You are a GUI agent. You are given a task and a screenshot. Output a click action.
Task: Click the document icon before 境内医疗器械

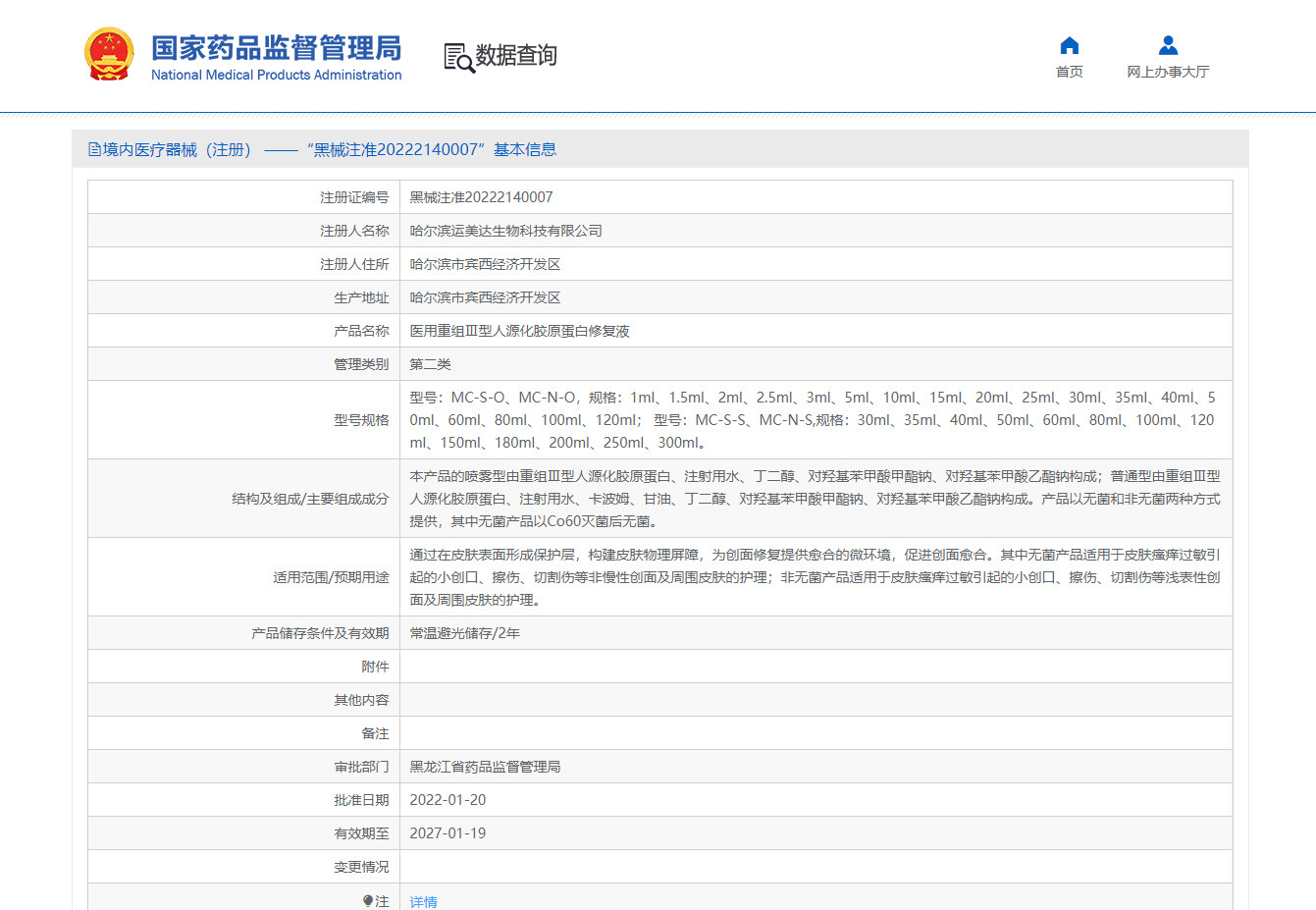(94, 149)
